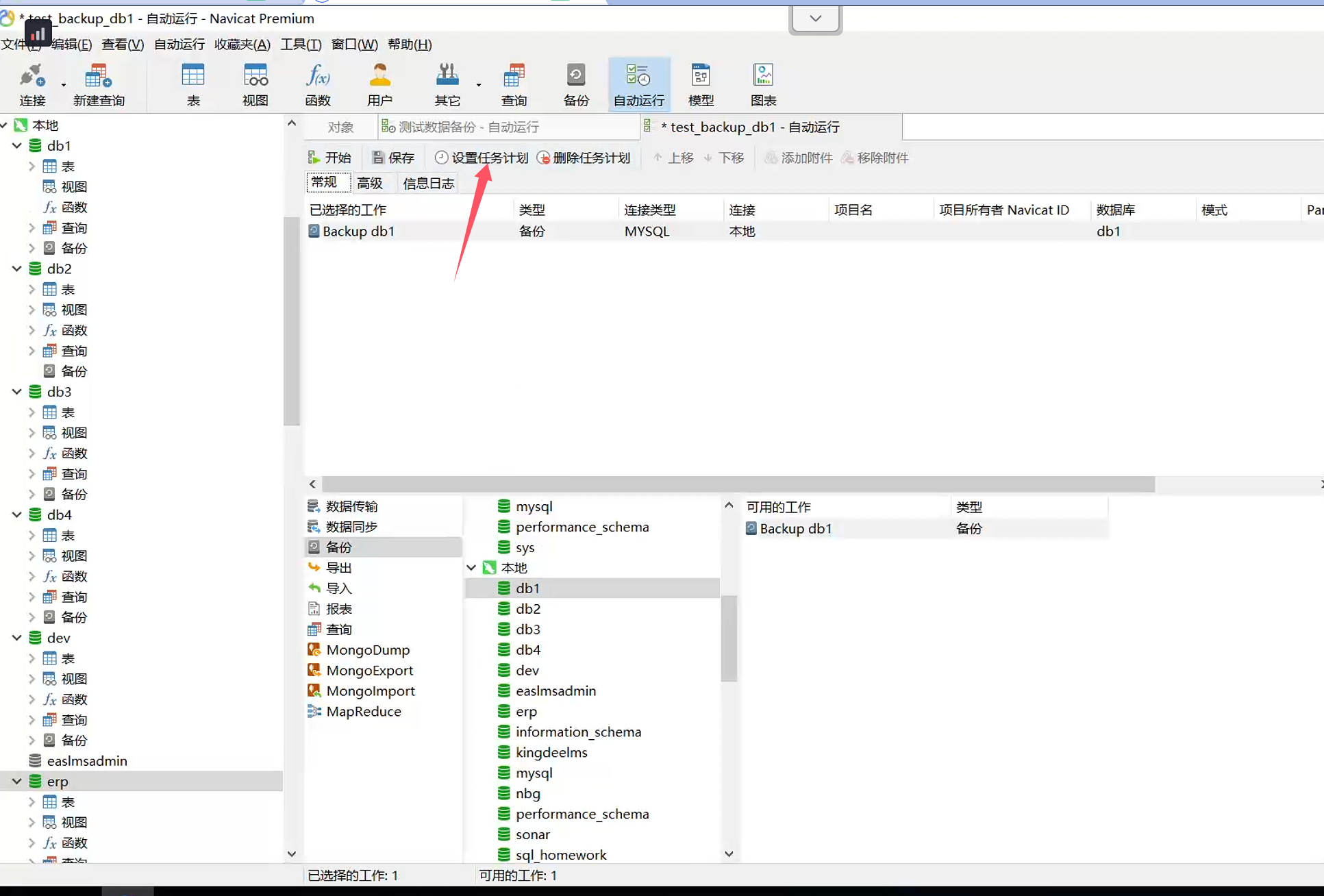Open the Model (模型) toolbar icon
Image resolution: width=1324 pixels, height=896 pixels.
coord(701,84)
